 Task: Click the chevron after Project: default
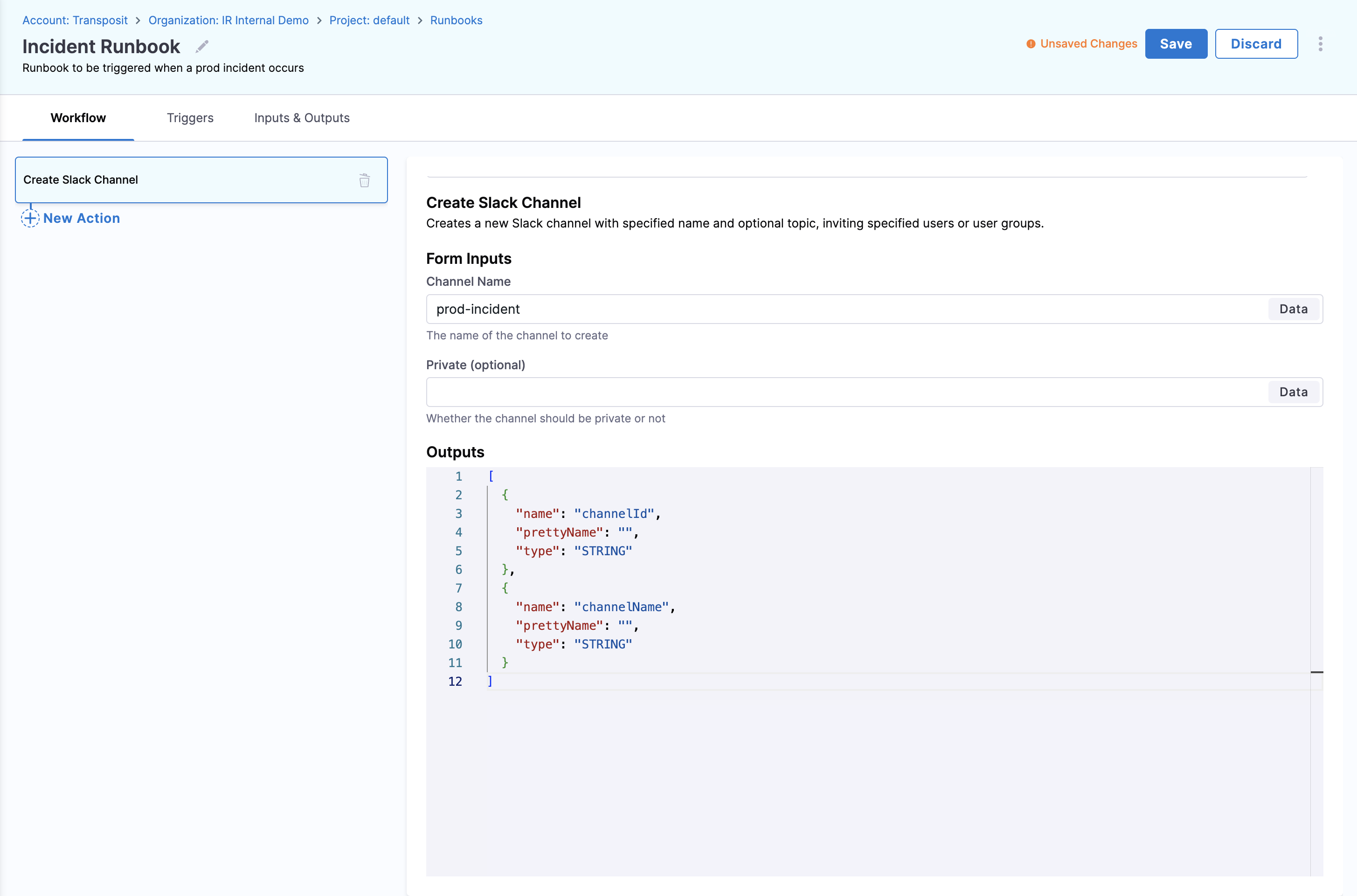[x=420, y=20]
